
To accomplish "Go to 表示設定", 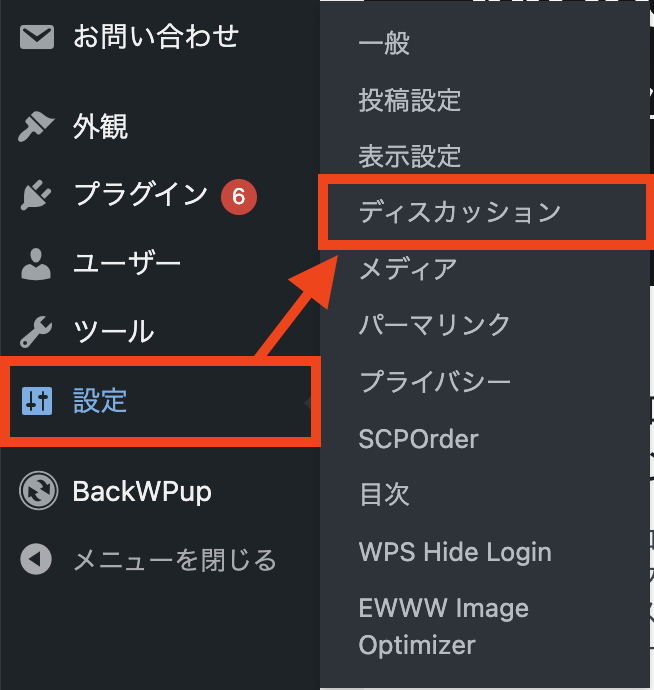I will [x=410, y=156].
